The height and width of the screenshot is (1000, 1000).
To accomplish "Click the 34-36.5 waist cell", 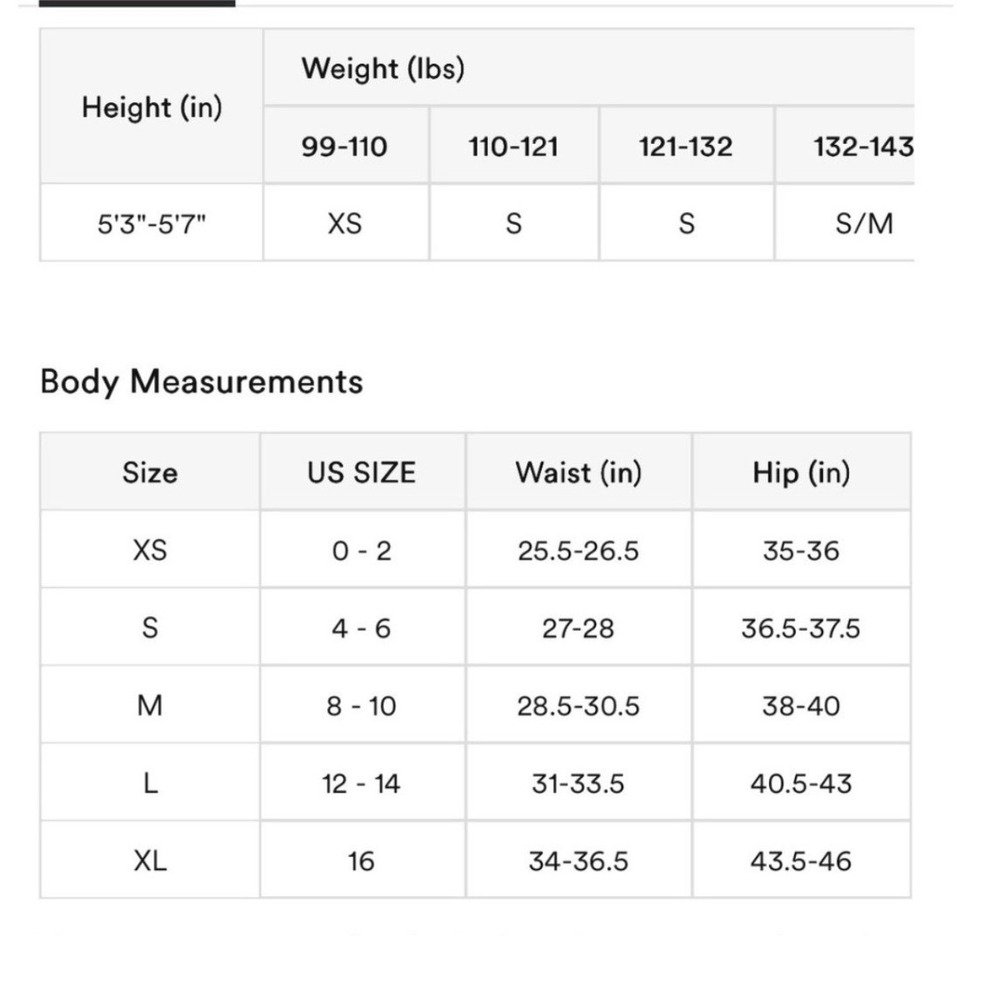I will (578, 860).
